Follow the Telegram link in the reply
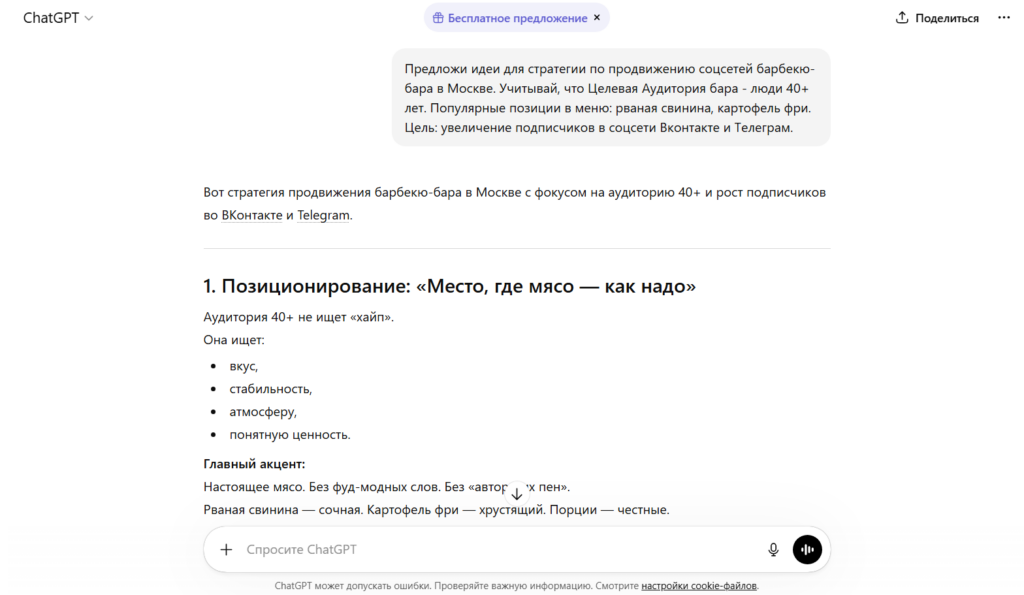The width and height of the screenshot is (1024, 595). click(x=323, y=215)
